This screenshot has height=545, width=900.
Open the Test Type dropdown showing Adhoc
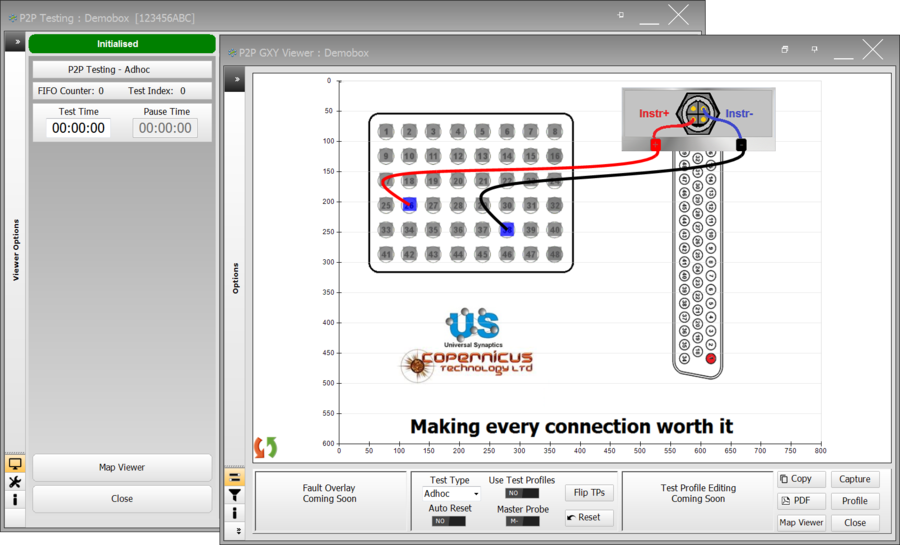449,494
